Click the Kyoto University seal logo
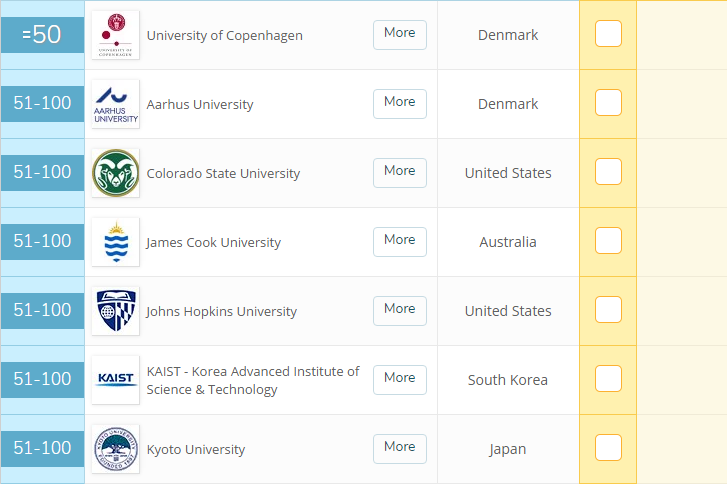727x484 pixels. (x=115, y=449)
